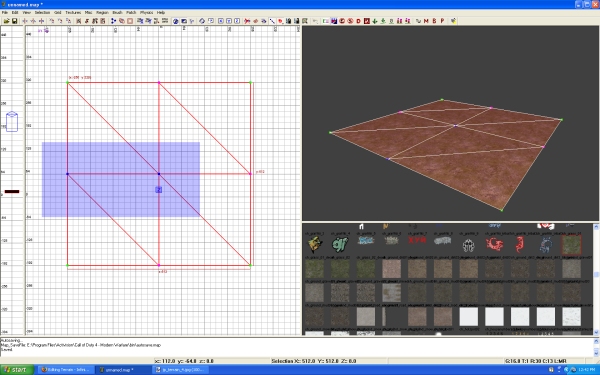600x375 pixels.
Task: Click the camera icon in the Z window
Action: [12, 122]
